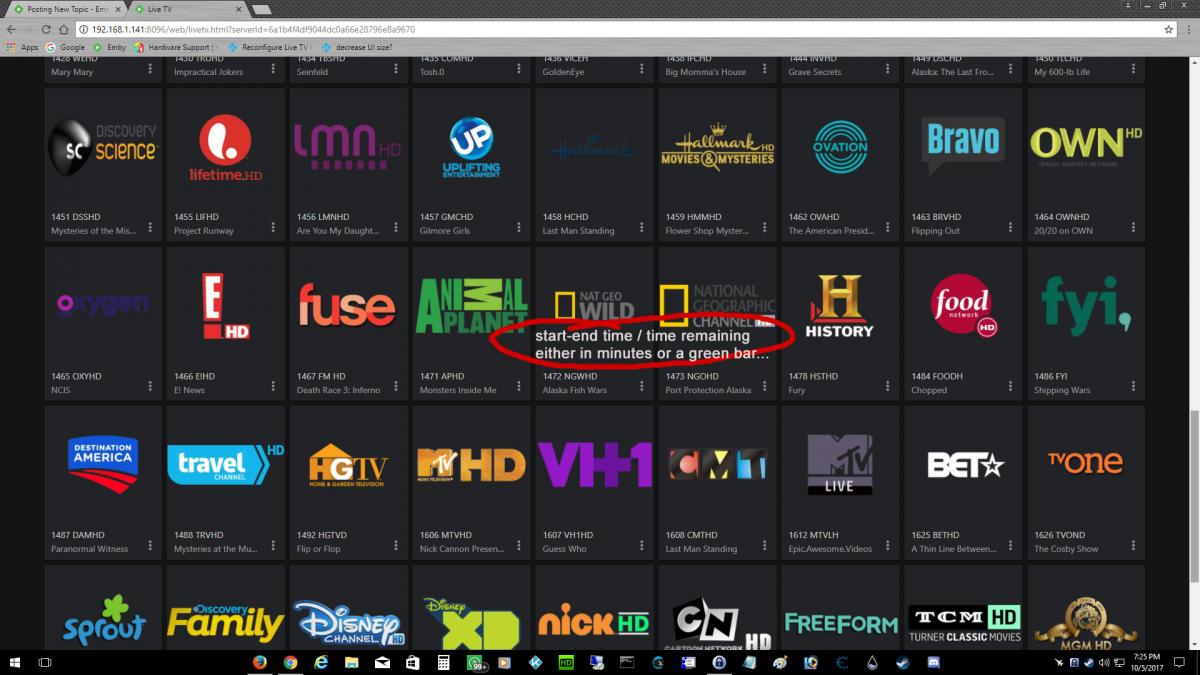Open Chrome from the taskbar
Viewport: 1200px width, 675px height.
(x=290, y=662)
